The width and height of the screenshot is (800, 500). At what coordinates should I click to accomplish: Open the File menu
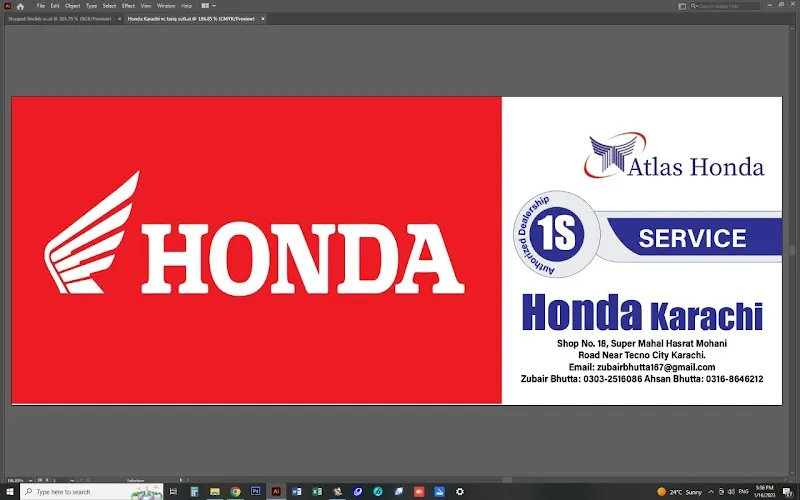(x=41, y=6)
